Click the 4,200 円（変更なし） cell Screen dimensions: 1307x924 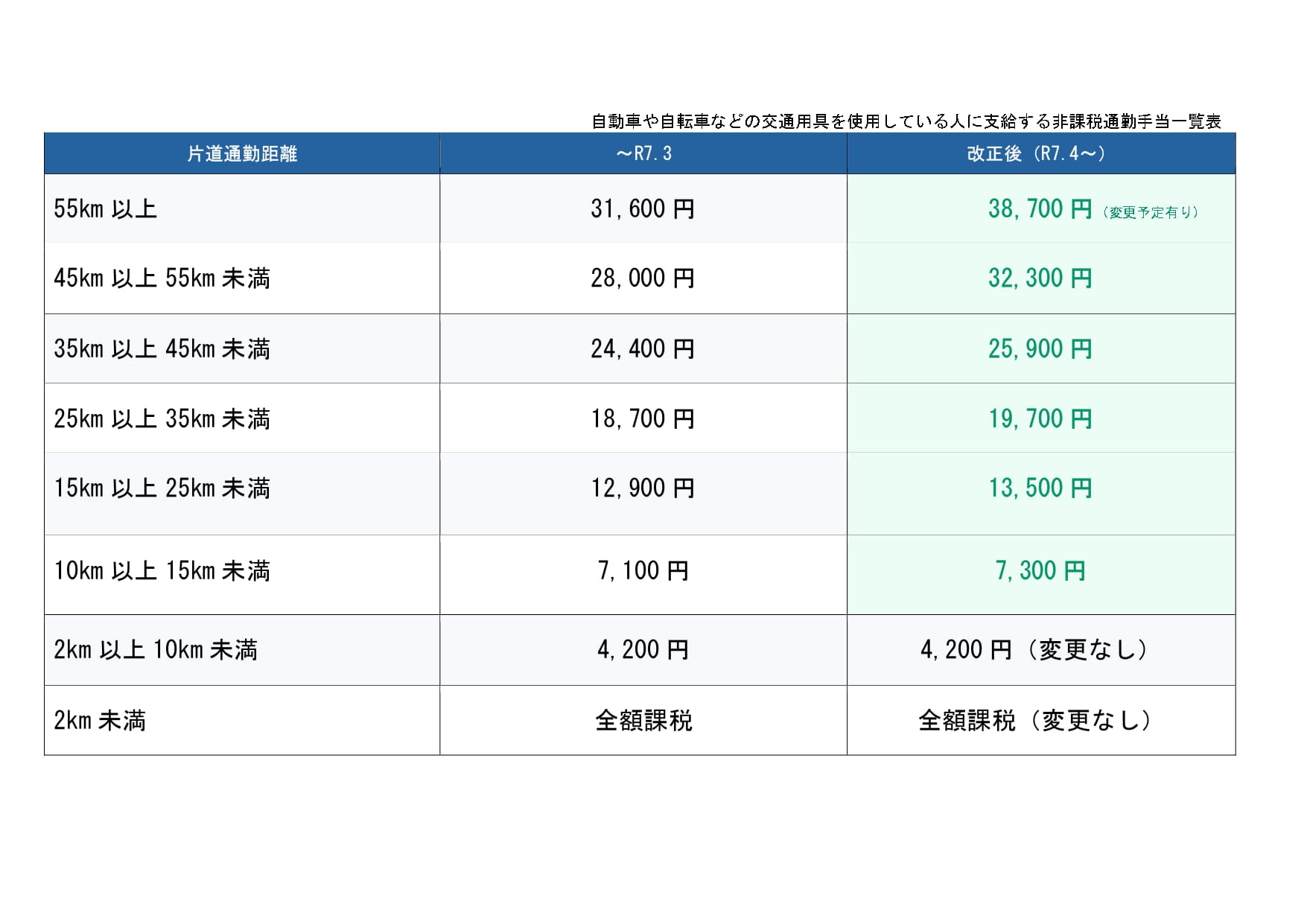tap(1036, 650)
